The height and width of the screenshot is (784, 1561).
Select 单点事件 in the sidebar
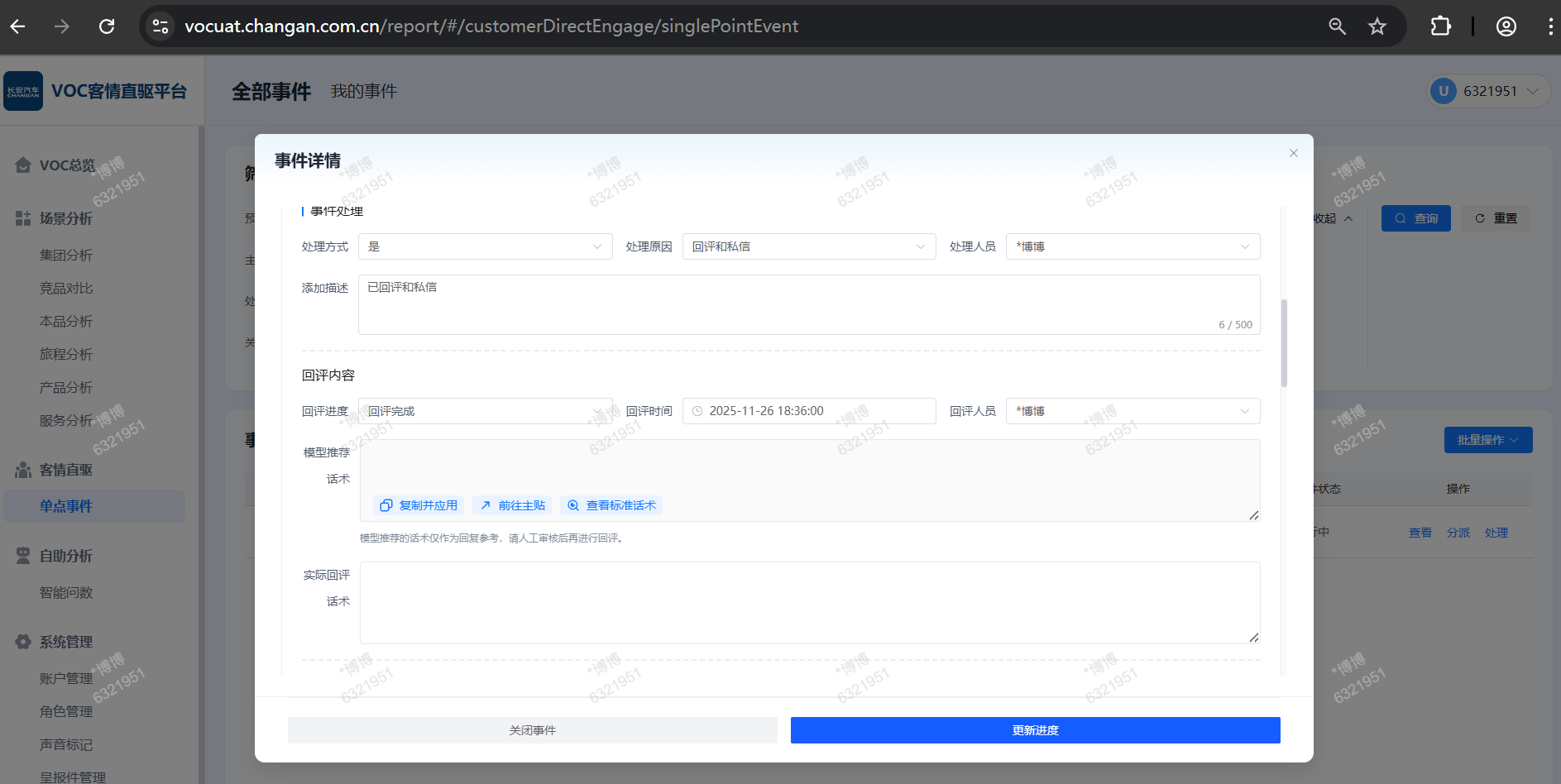click(x=66, y=506)
